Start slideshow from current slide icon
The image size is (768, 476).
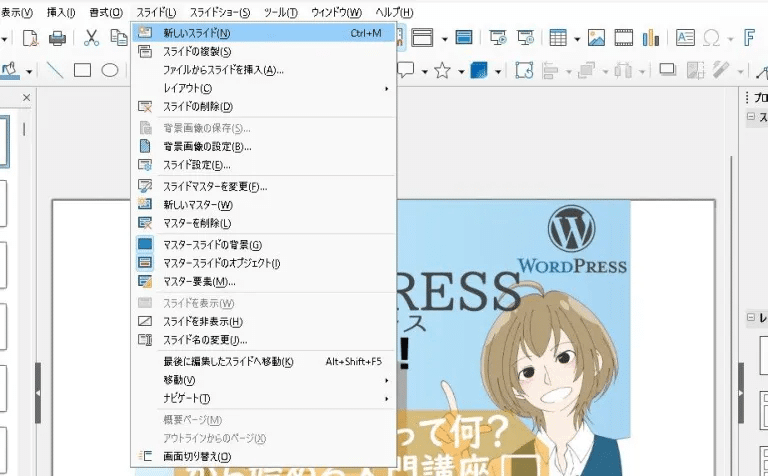(526, 38)
